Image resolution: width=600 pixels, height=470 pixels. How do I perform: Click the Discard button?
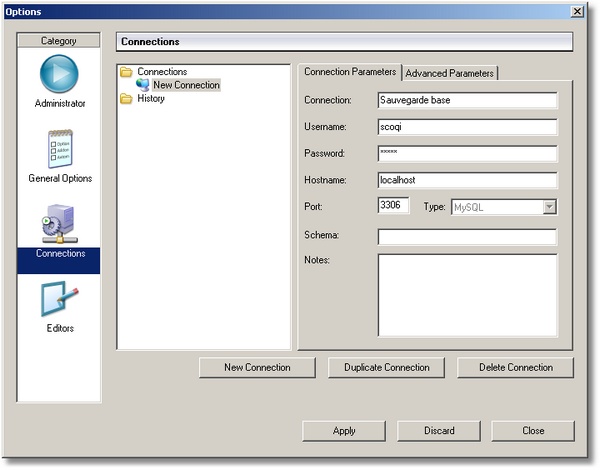click(439, 431)
